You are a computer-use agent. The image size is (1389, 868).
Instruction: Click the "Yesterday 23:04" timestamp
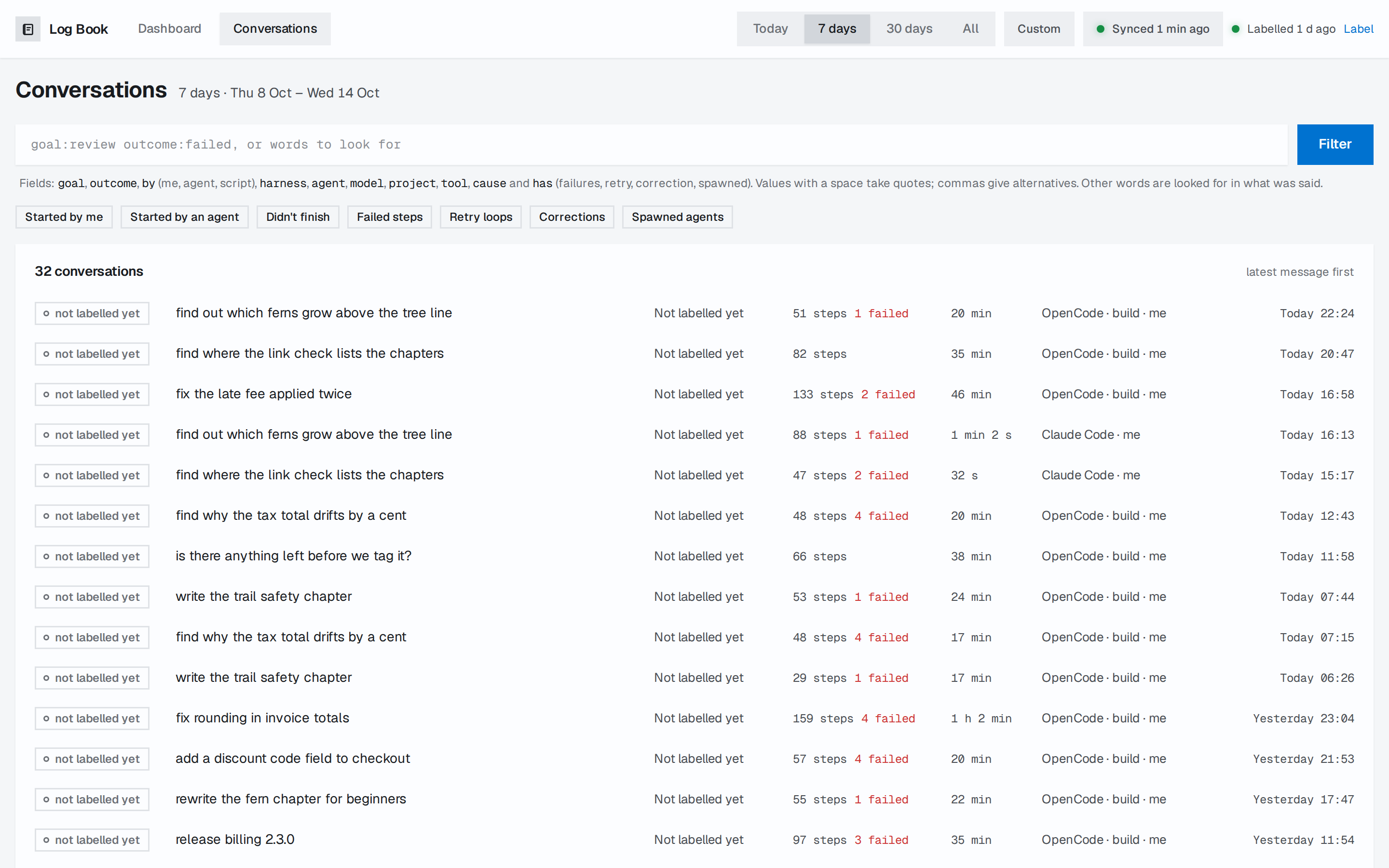[x=1304, y=718]
